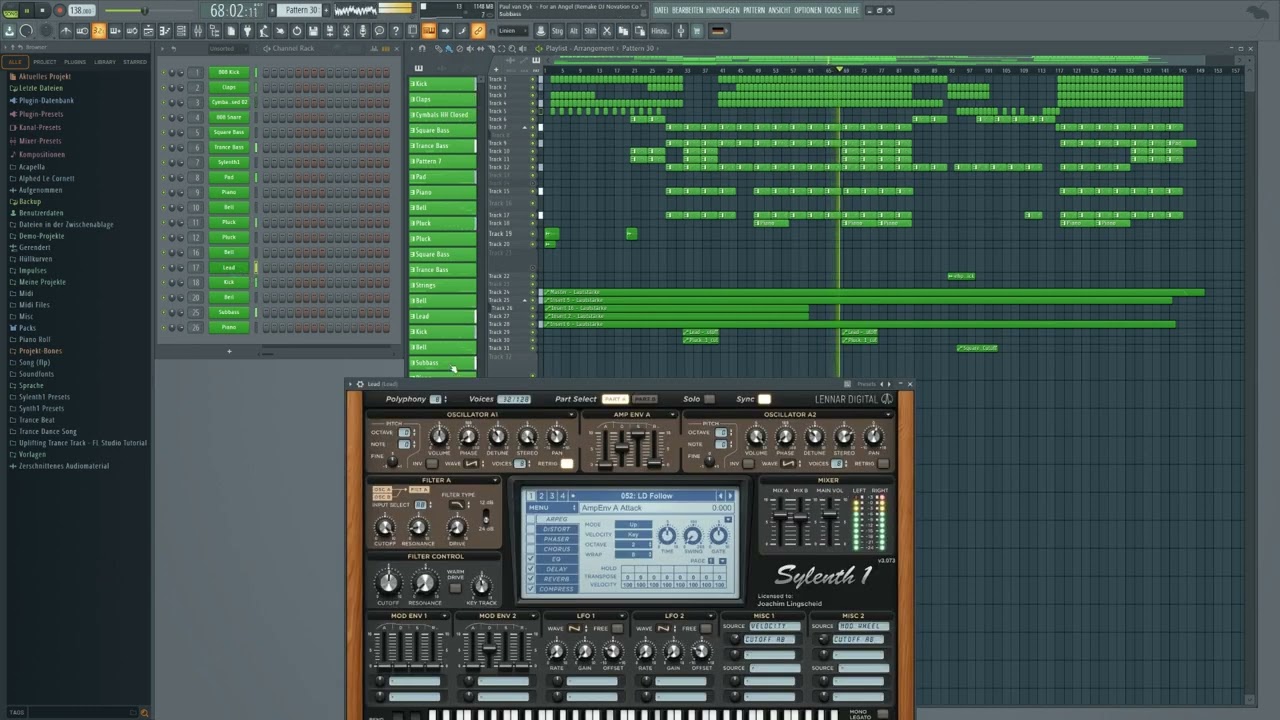Disable the REVERB effect checkbox
This screenshot has width=1280, height=720.
click(531, 579)
